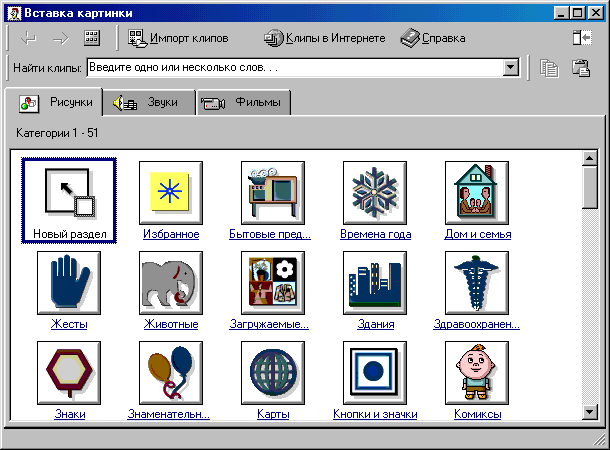
Task: Open the Карты globe icon
Action: pos(273,373)
